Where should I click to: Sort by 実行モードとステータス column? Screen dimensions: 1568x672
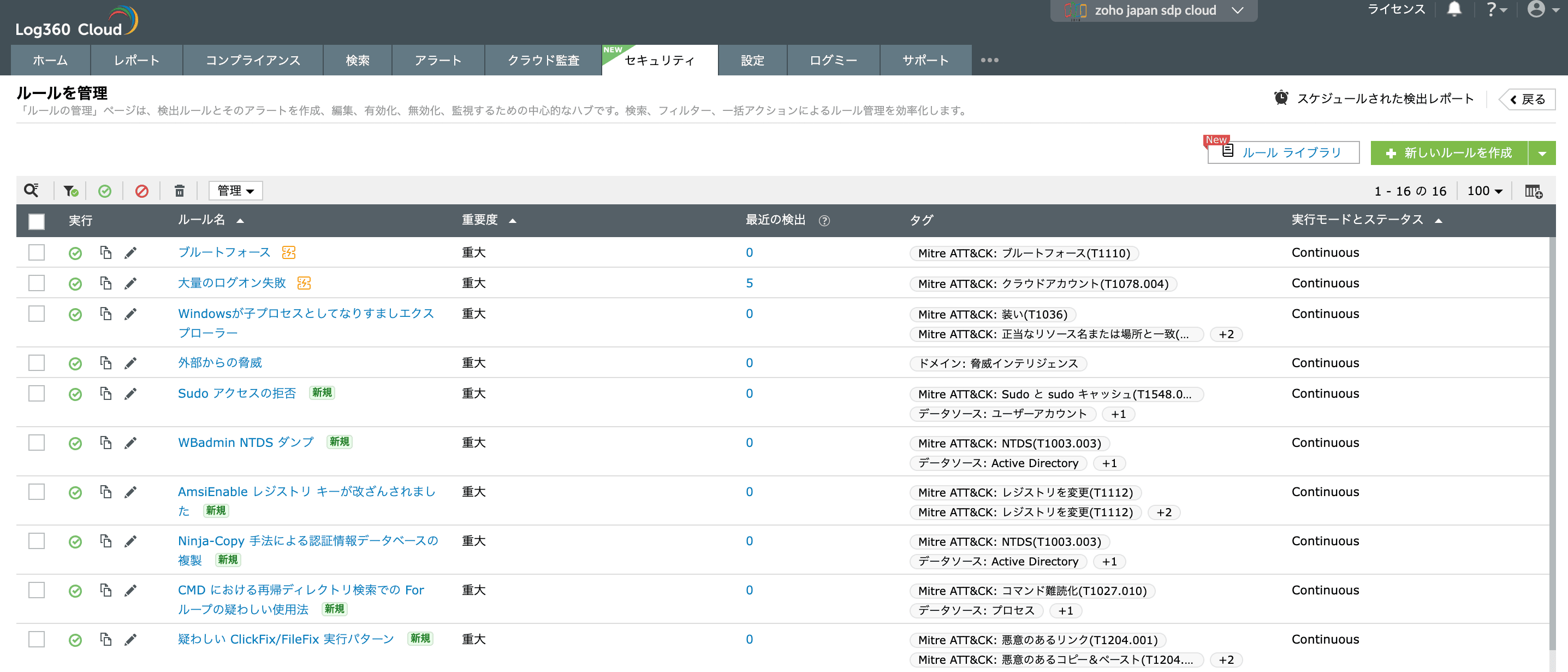click(x=1367, y=220)
